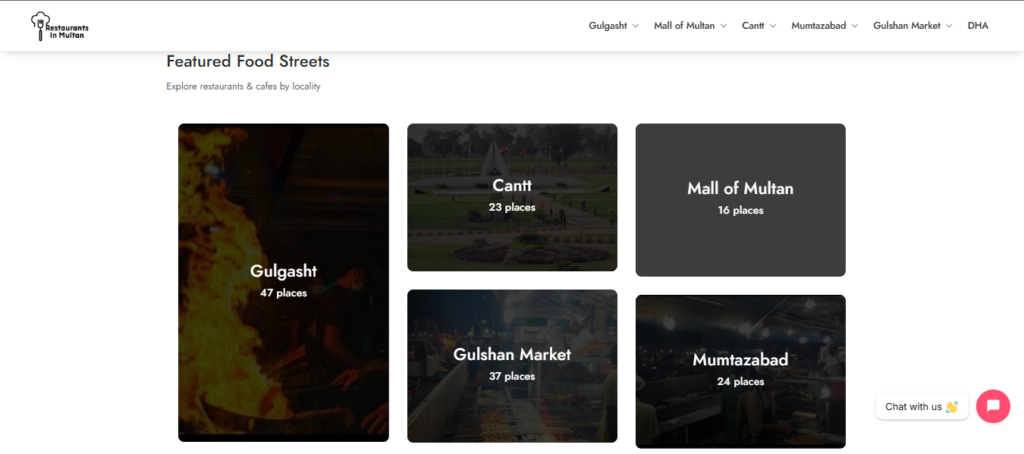
Task: Expand the Gulgasht menu chevron
Action: [x=635, y=26]
